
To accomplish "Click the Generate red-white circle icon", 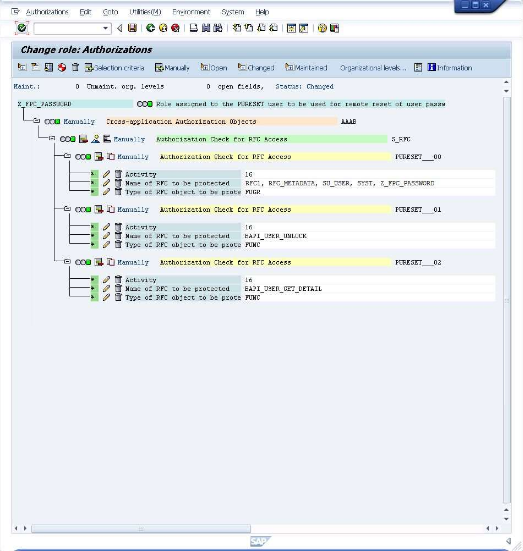I will [62, 67].
